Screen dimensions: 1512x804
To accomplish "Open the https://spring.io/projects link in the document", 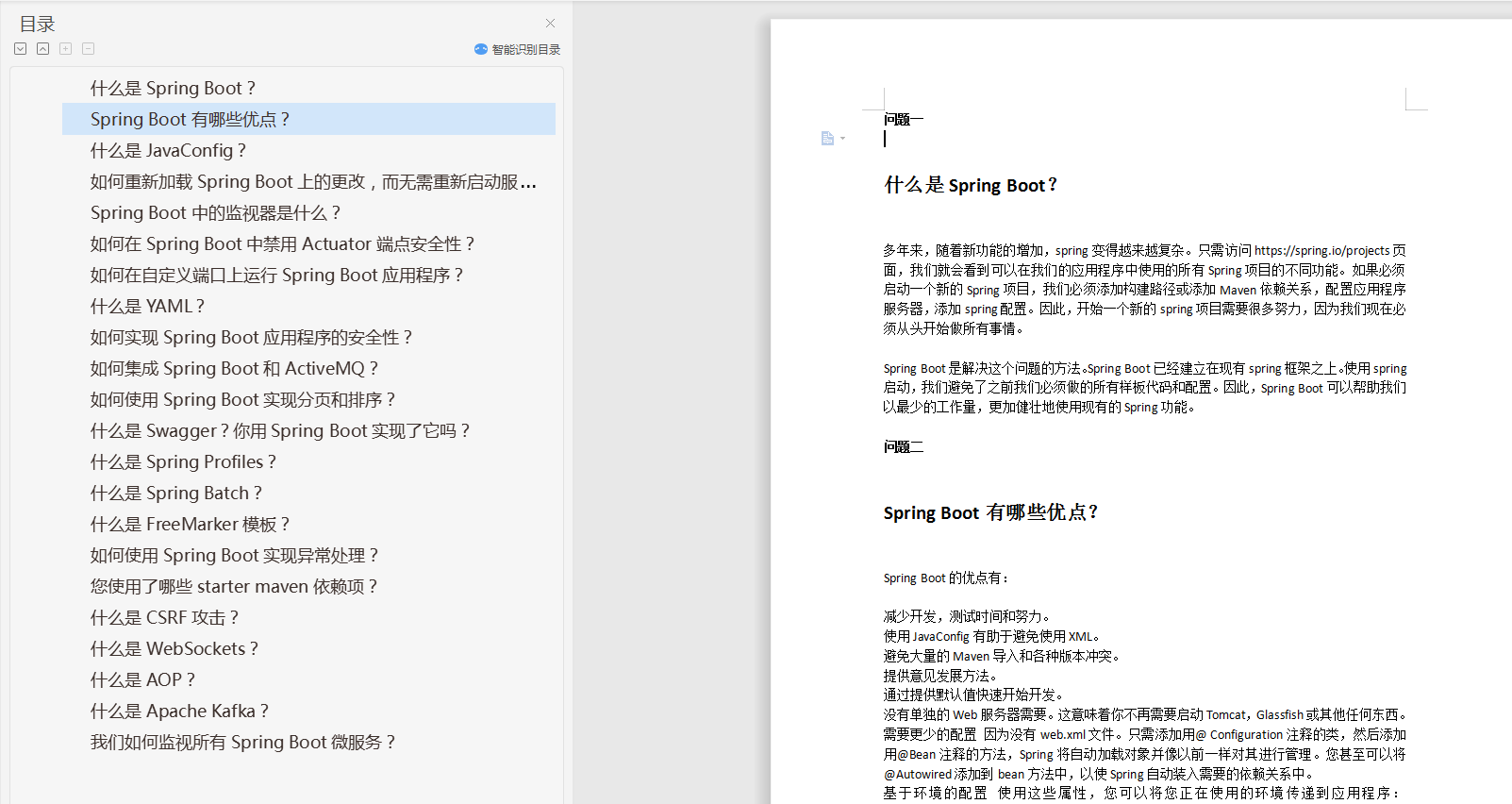I will tap(1321, 251).
